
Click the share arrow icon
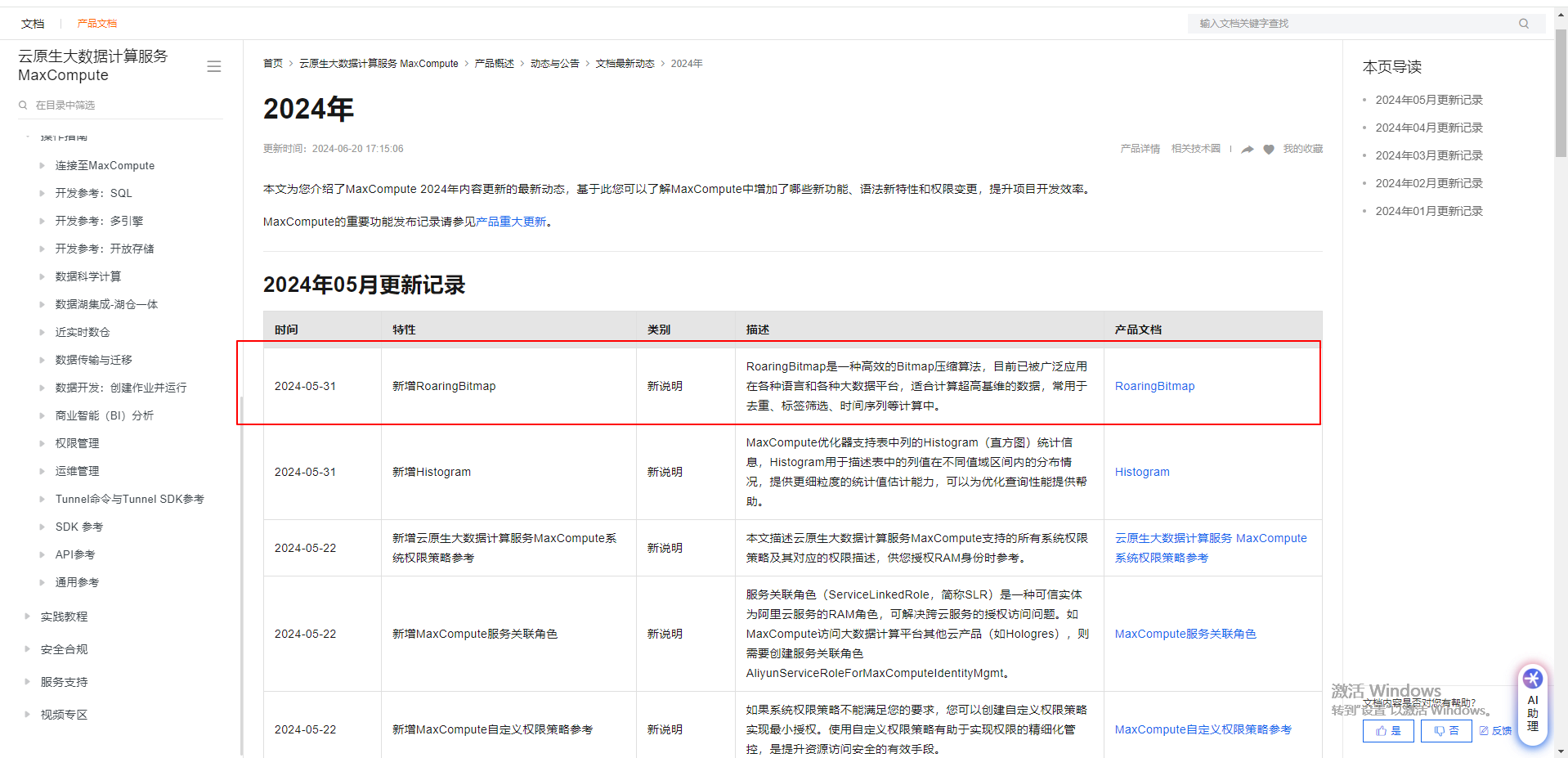[1248, 149]
